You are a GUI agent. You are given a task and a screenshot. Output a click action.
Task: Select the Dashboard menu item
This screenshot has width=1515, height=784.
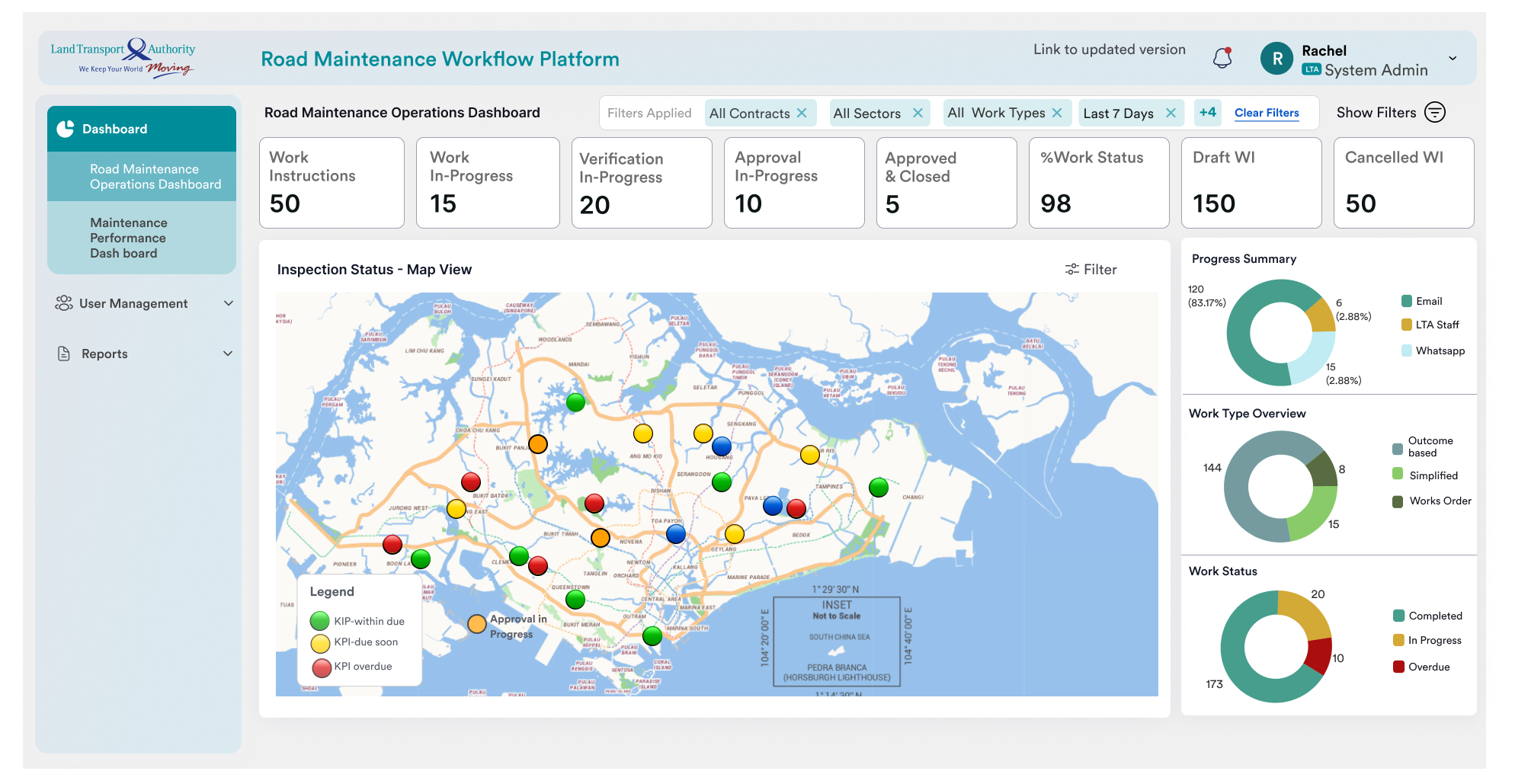pyautogui.click(x=142, y=129)
